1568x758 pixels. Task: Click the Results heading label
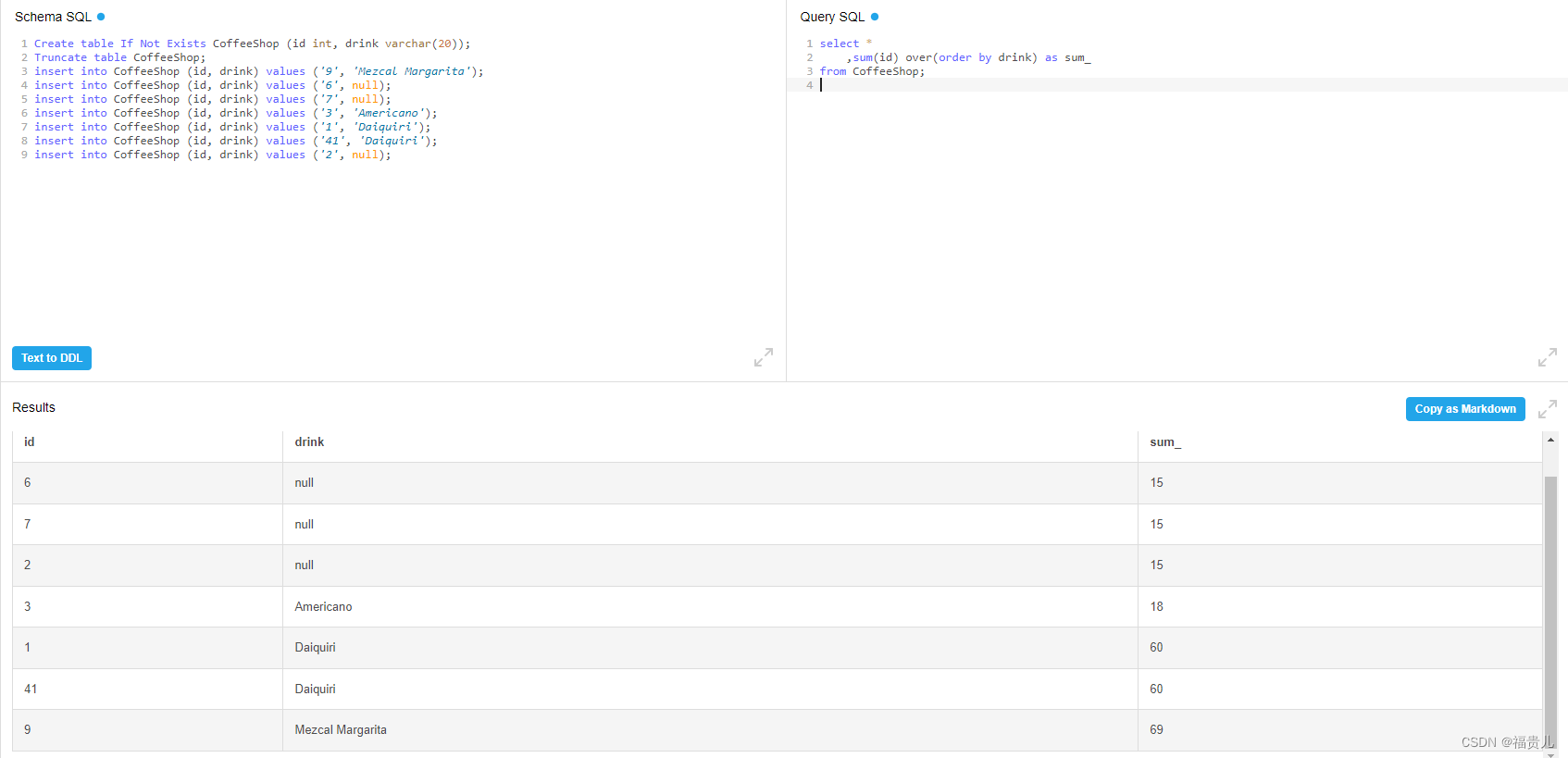[x=33, y=407]
